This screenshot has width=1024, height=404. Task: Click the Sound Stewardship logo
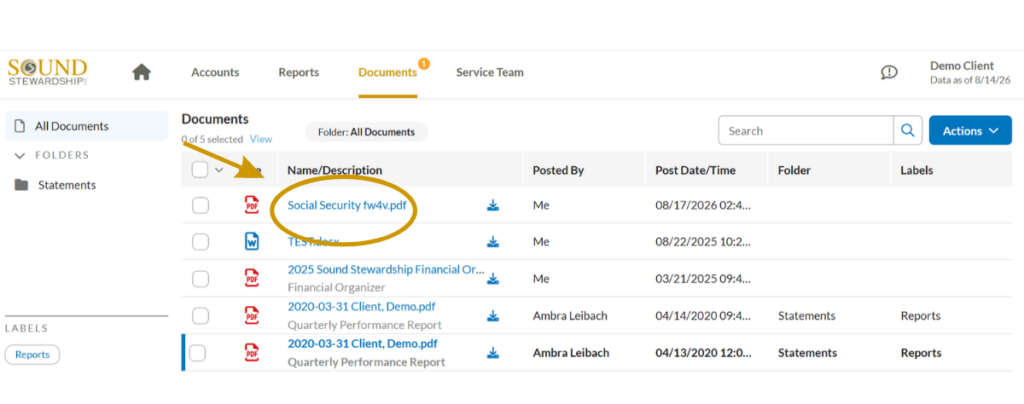point(47,72)
